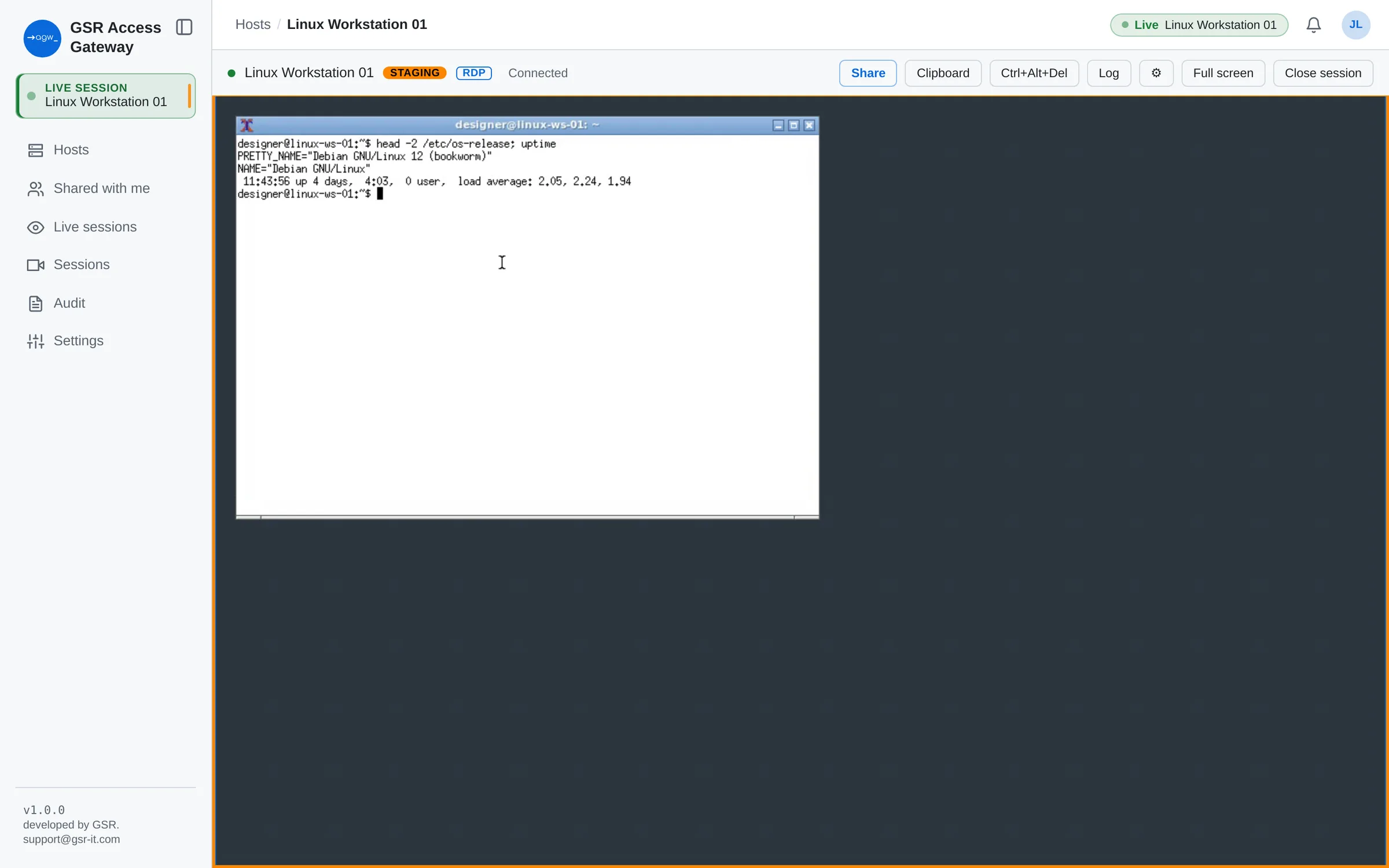Click the uptime load average output line
The image size is (1389, 868).
click(x=437, y=181)
